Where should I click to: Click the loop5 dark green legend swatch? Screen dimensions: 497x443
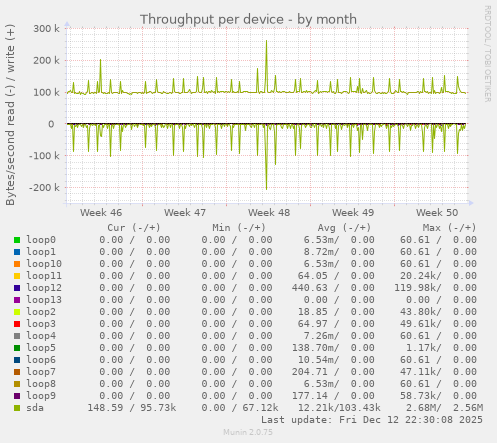[17, 348]
